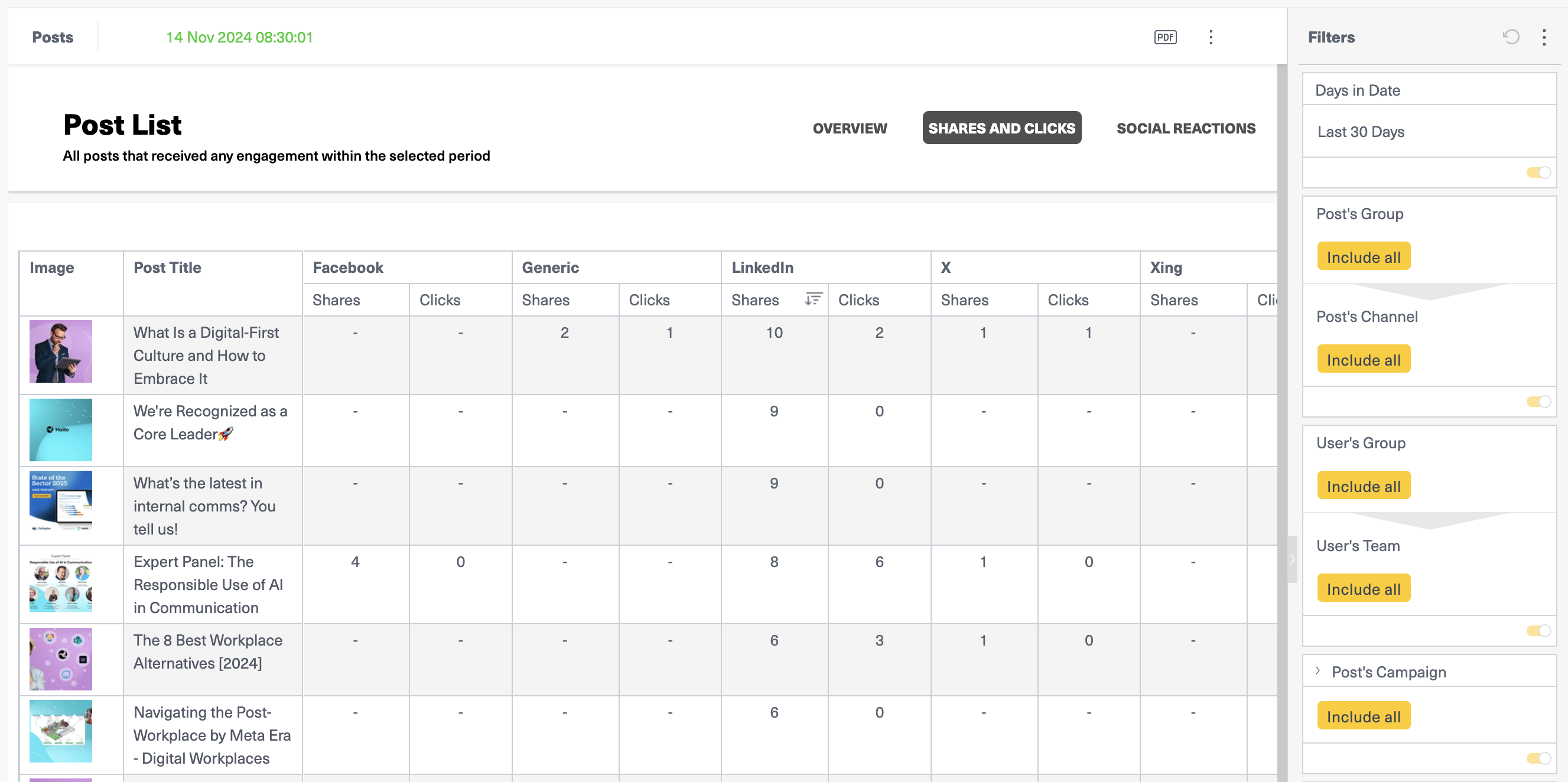Open the State of the Sector thumbnail

click(x=61, y=501)
